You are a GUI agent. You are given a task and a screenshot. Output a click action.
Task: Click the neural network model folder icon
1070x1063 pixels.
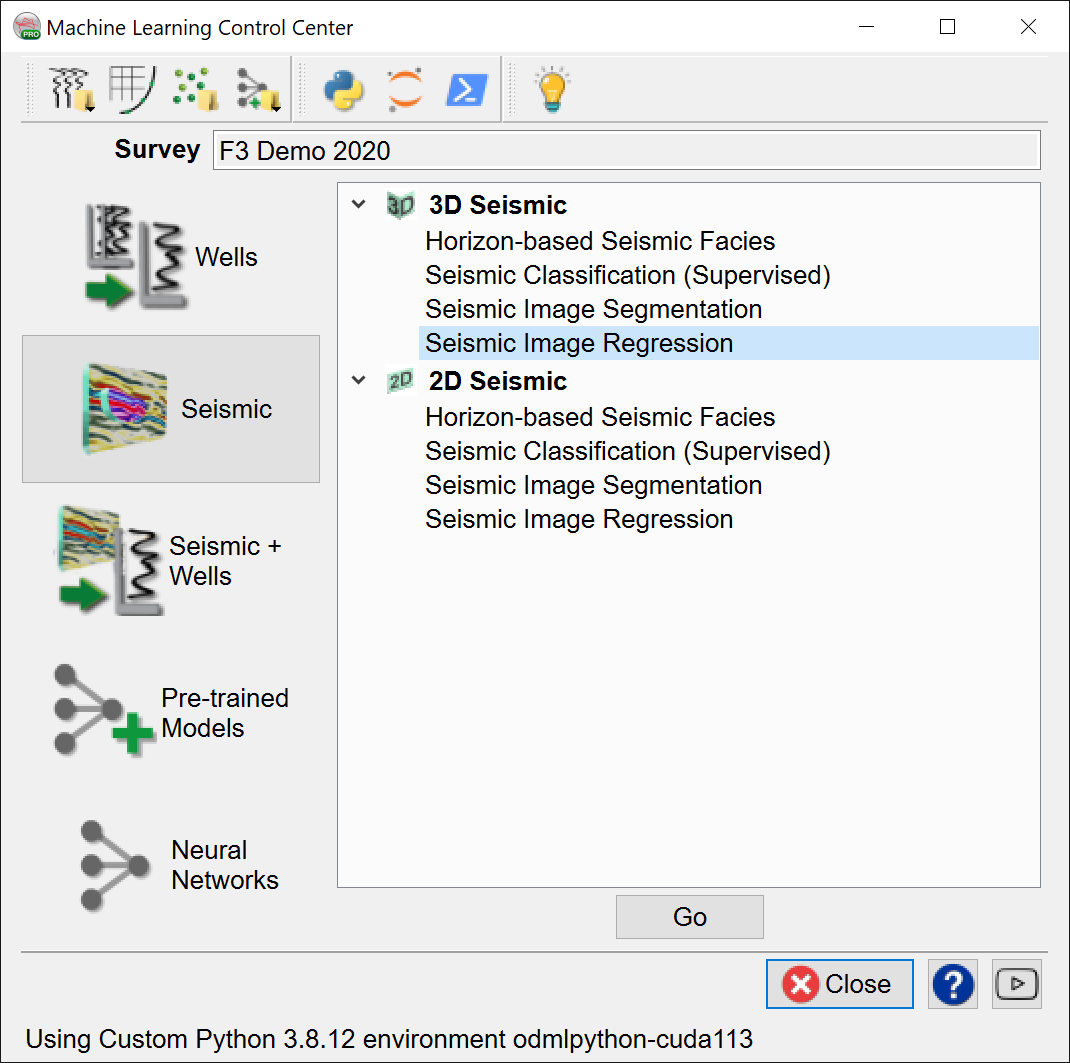point(257,90)
